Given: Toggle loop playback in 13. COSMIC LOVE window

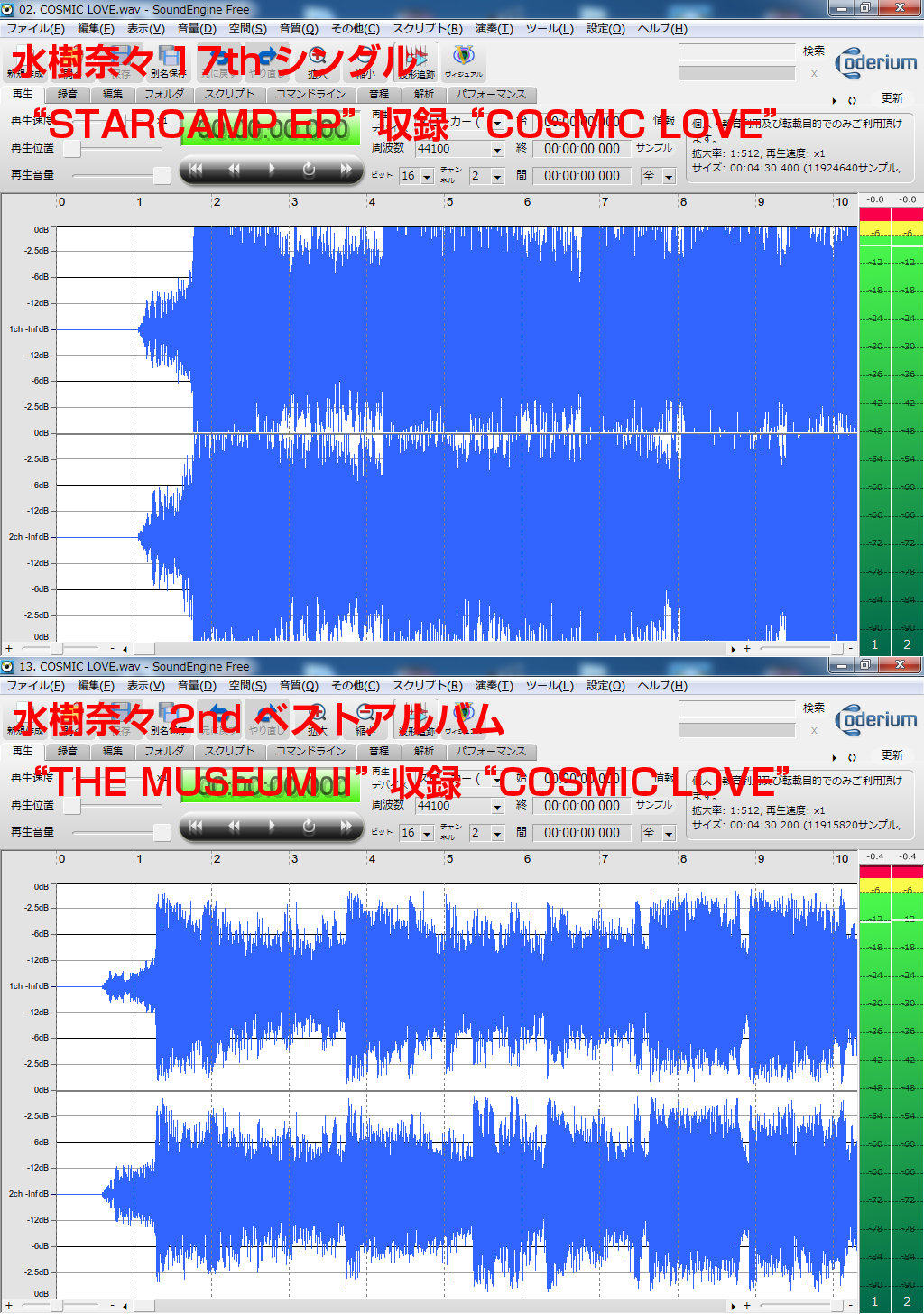Looking at the screenshot, I should pos(309,827).
